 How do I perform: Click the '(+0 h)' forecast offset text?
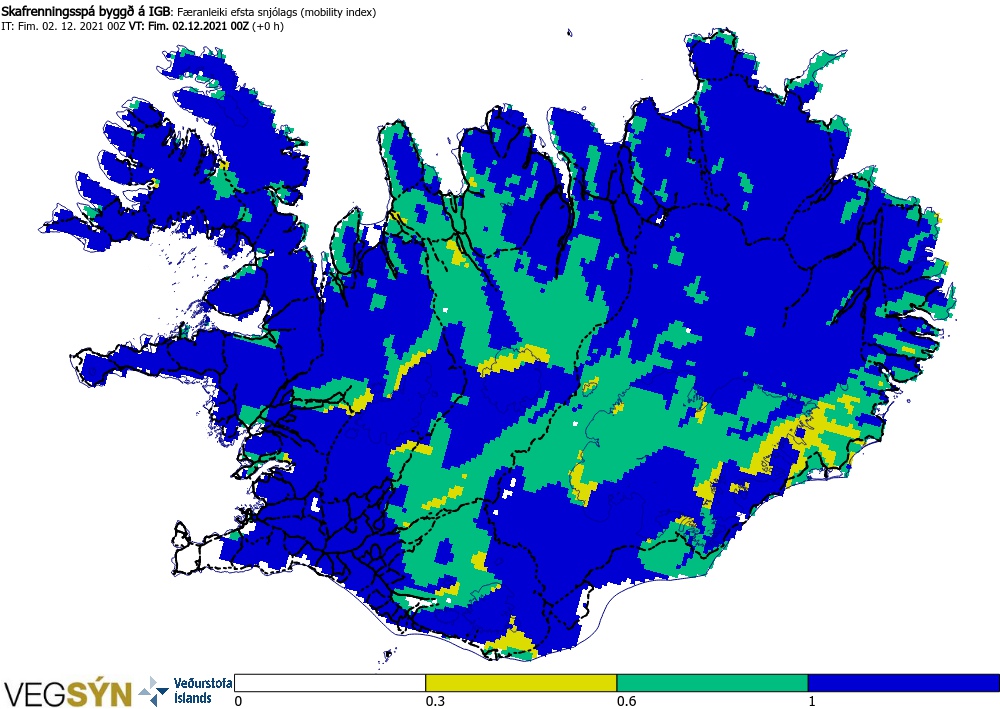268,27
